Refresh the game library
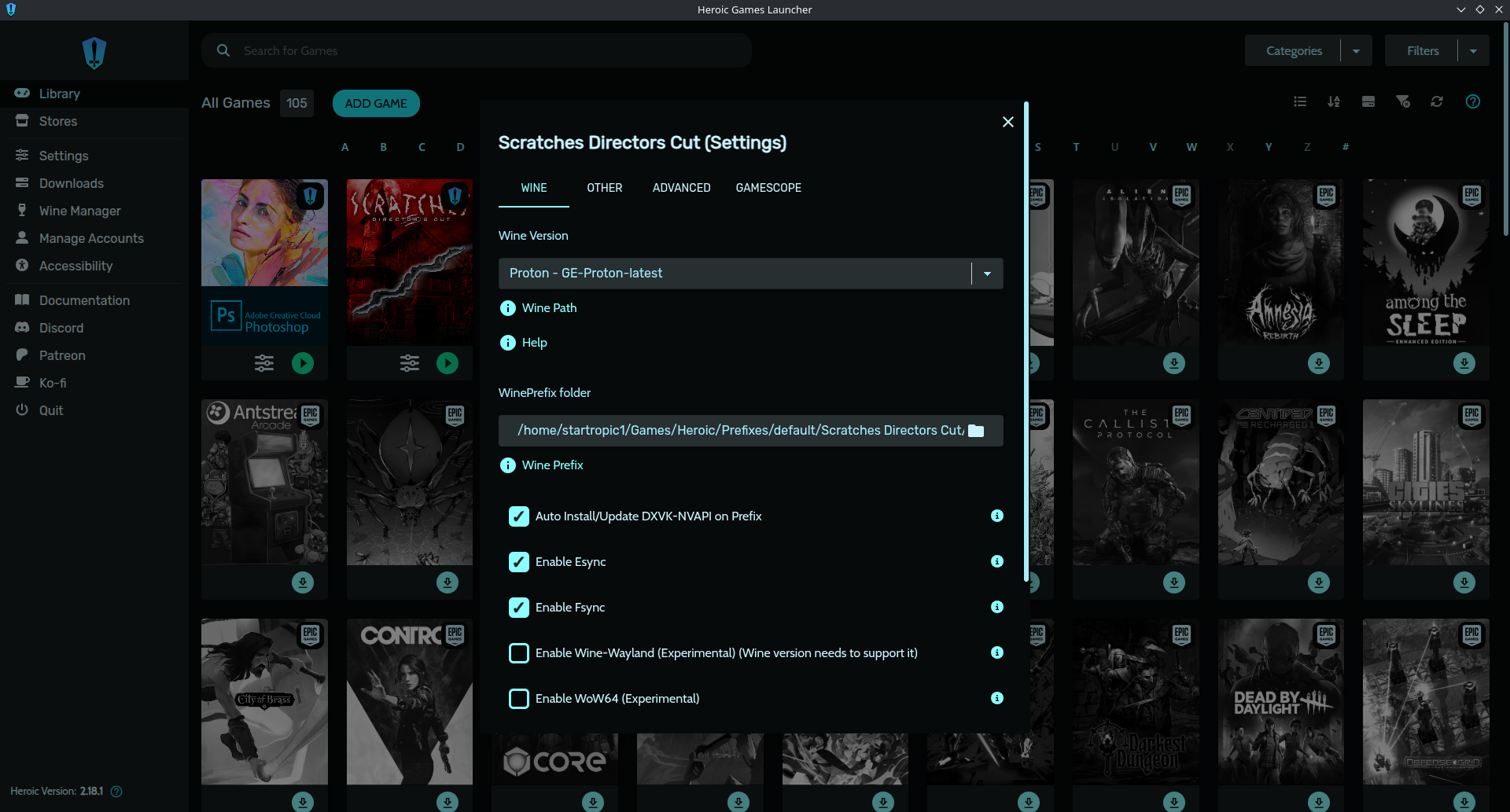Viewport: 1510px width, 812px height. [1437, 101]
